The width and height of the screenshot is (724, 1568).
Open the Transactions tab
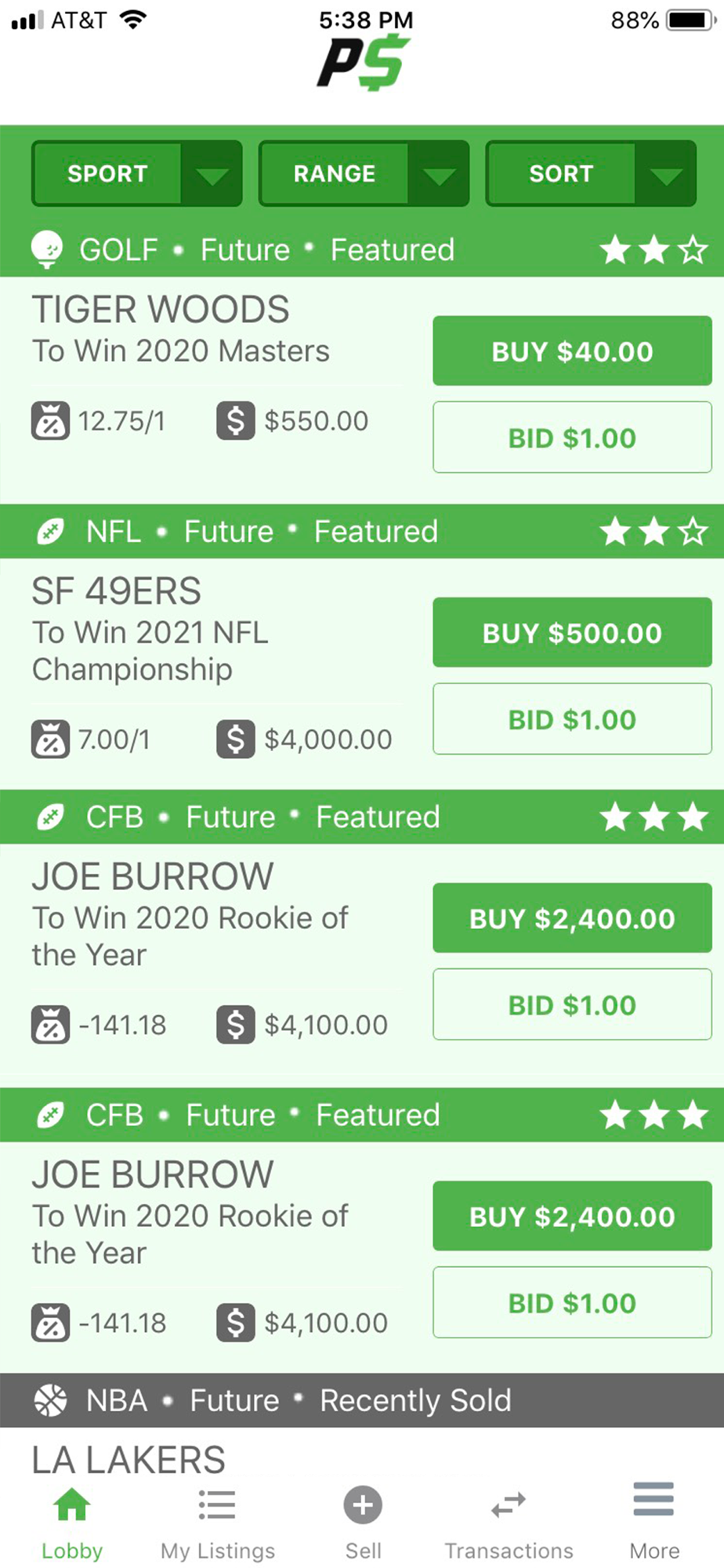coord(509,1523)
